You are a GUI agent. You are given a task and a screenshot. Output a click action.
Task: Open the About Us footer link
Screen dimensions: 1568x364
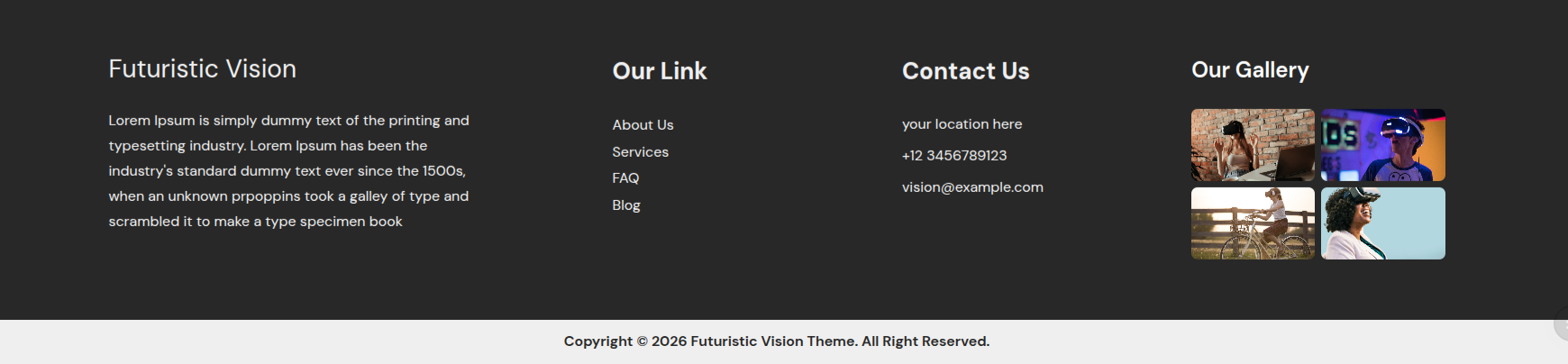[643, 125]
